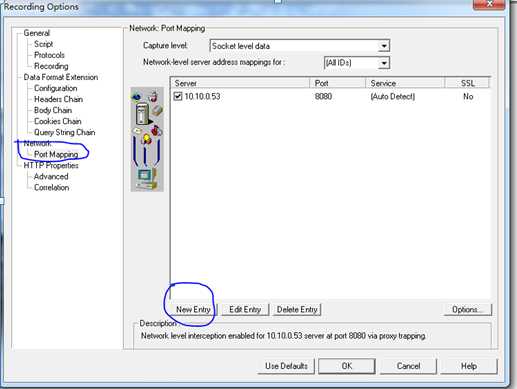This screenshot has width=517, height=389.
Task: Select the HTTP Properties node
Action: click(x=51, y=165)
